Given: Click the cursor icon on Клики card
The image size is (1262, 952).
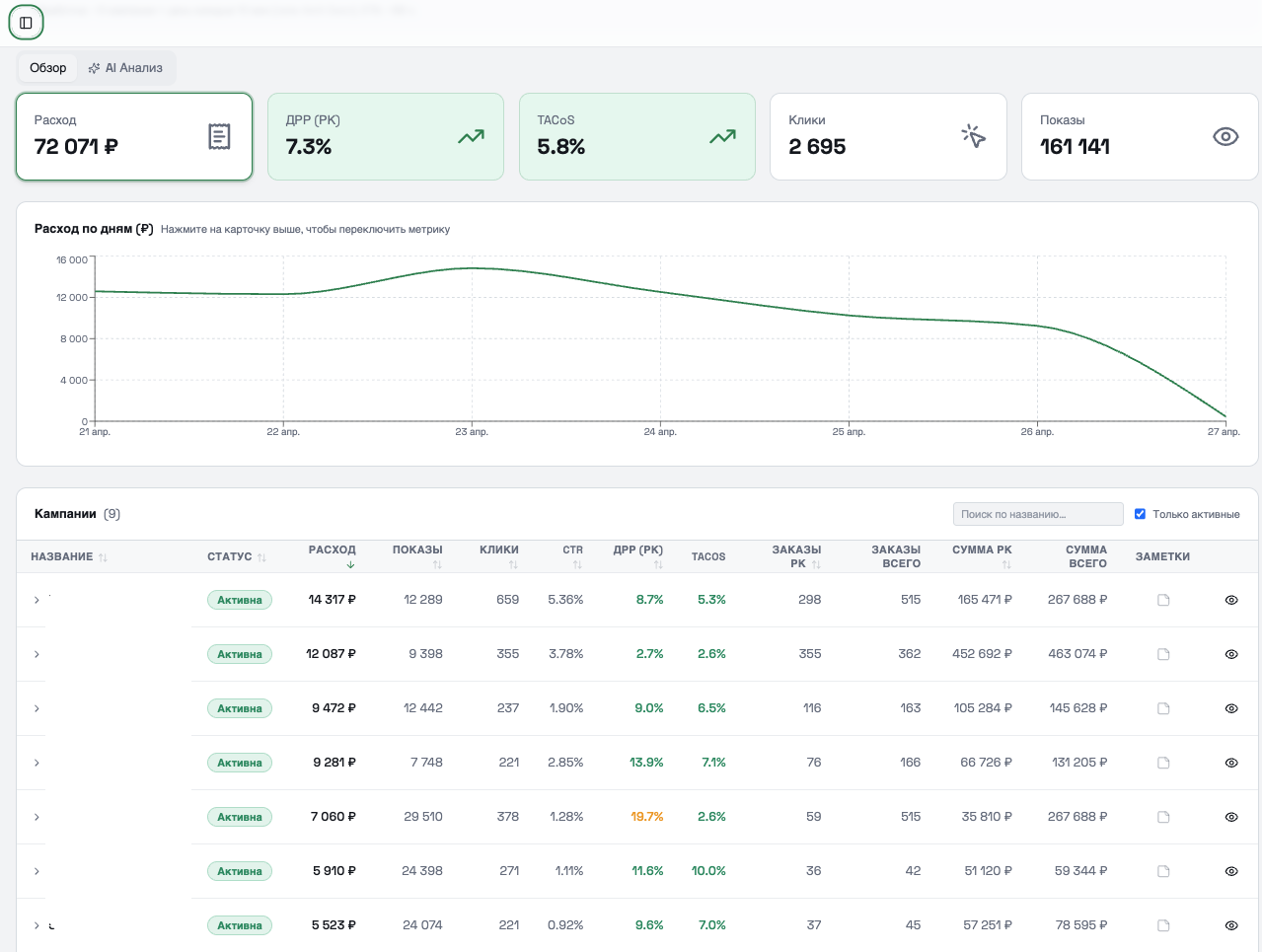Looking at the screenshot, I should [974, 137].
